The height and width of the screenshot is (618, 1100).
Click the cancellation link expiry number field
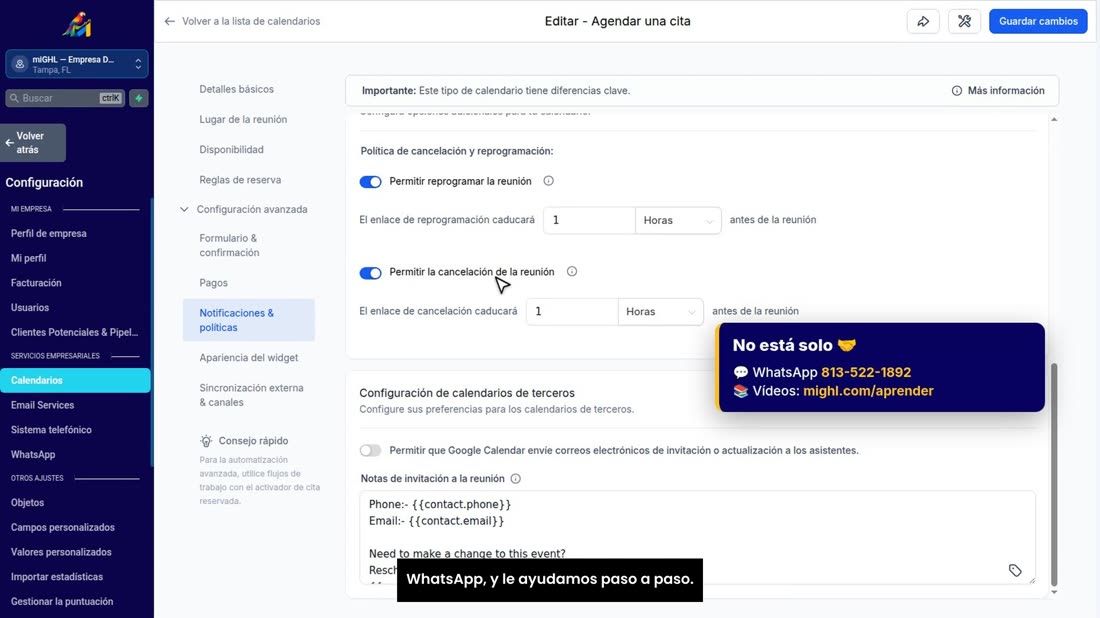[572, 311]
